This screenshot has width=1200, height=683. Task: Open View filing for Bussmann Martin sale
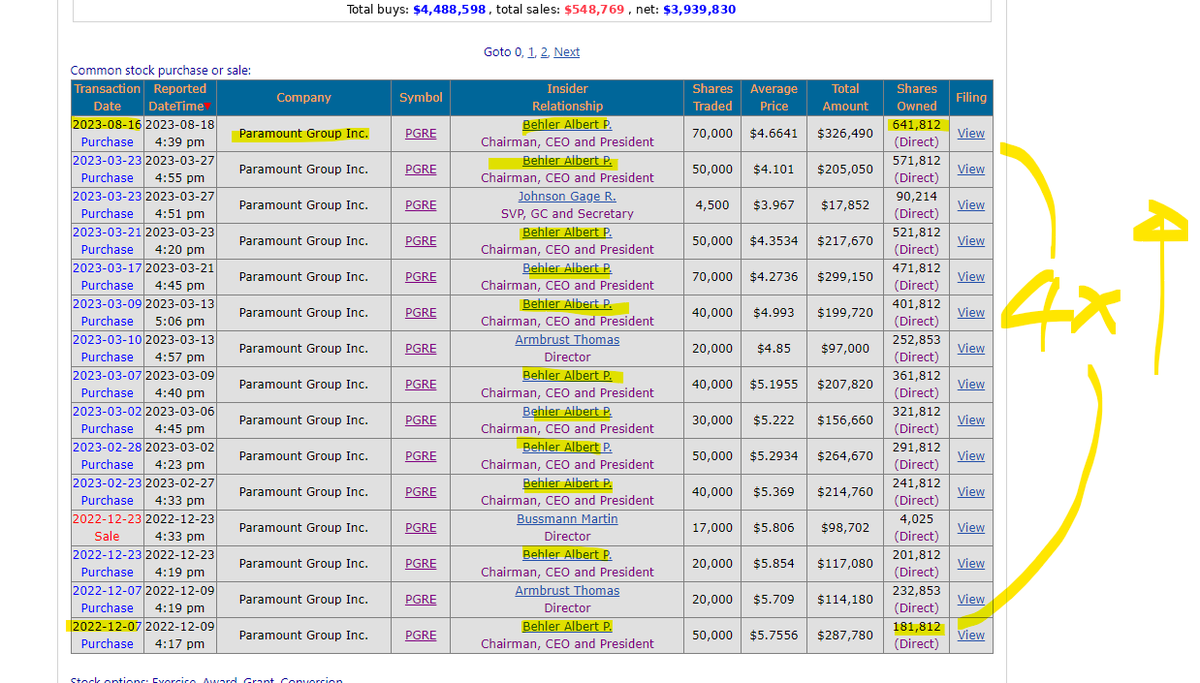click(971, 528)
